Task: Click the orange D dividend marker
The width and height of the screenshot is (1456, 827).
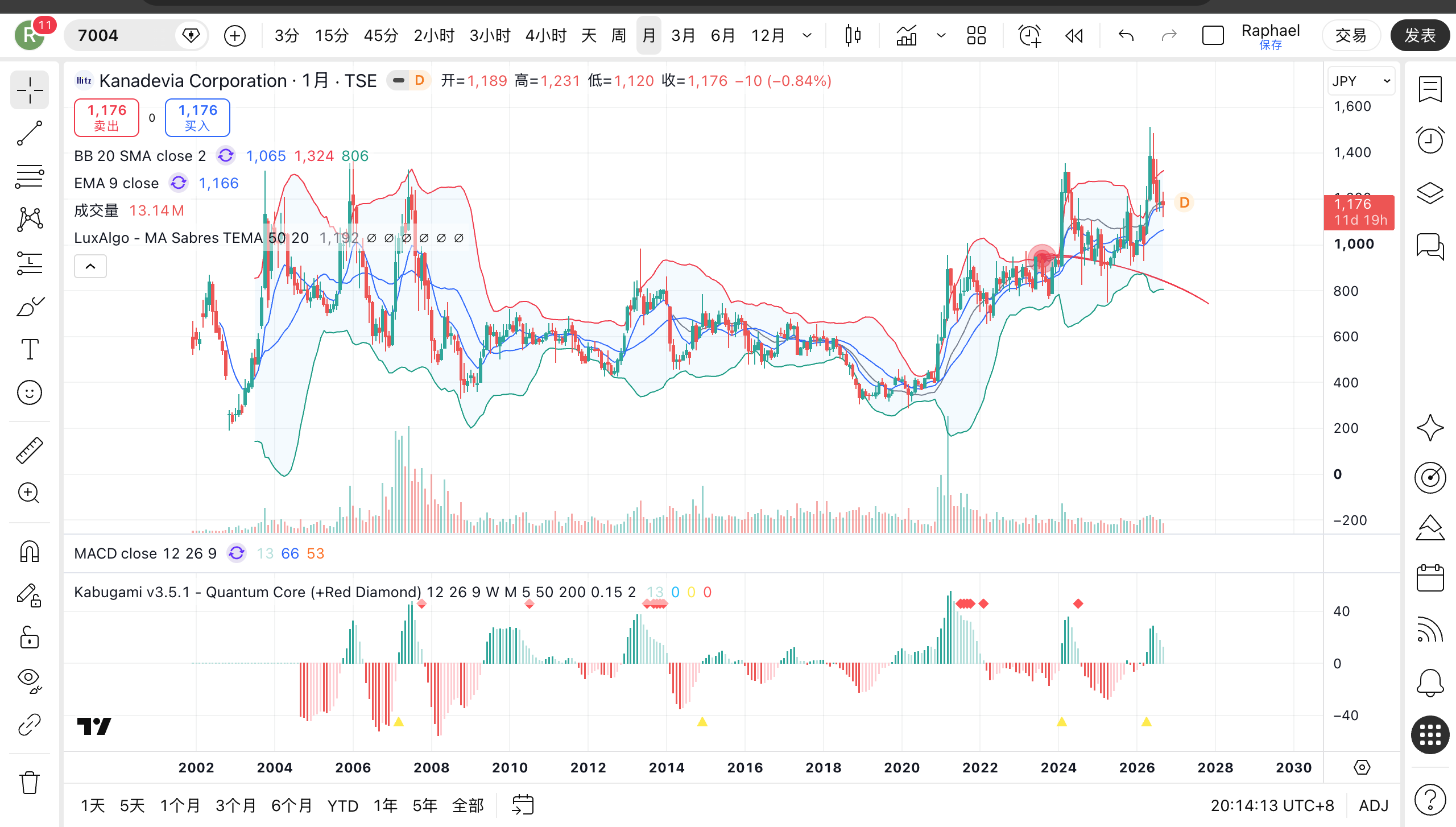Action: 1184,202
